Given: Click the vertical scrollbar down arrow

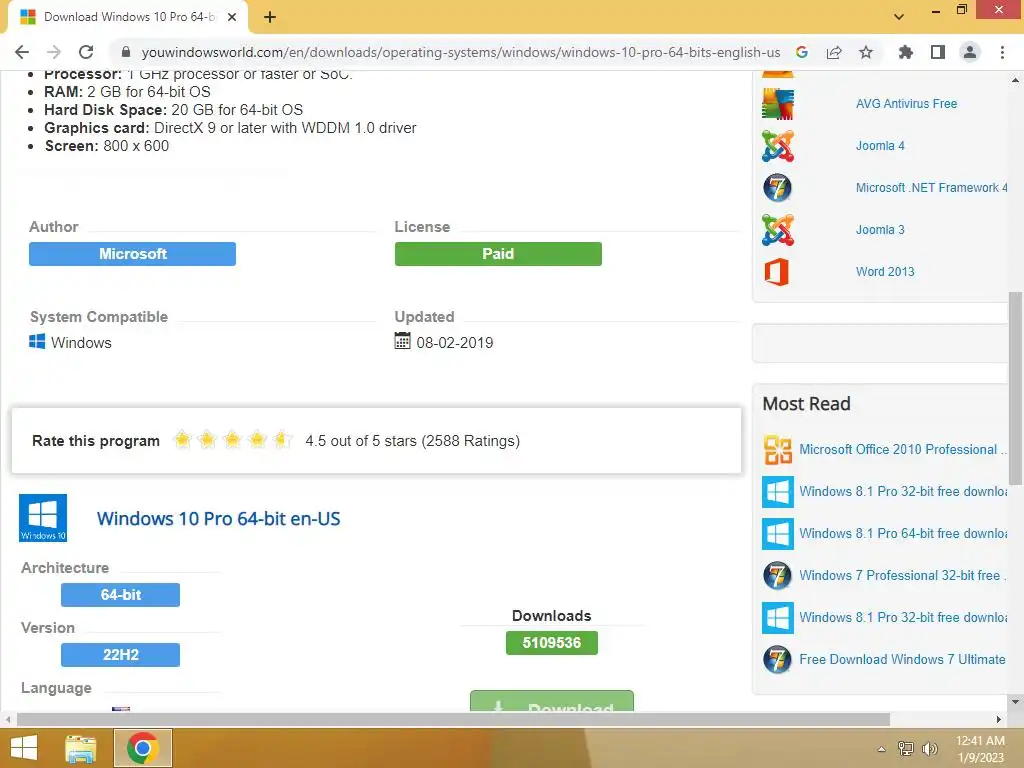Looking at the screenshot, I should pos(1016,702).
